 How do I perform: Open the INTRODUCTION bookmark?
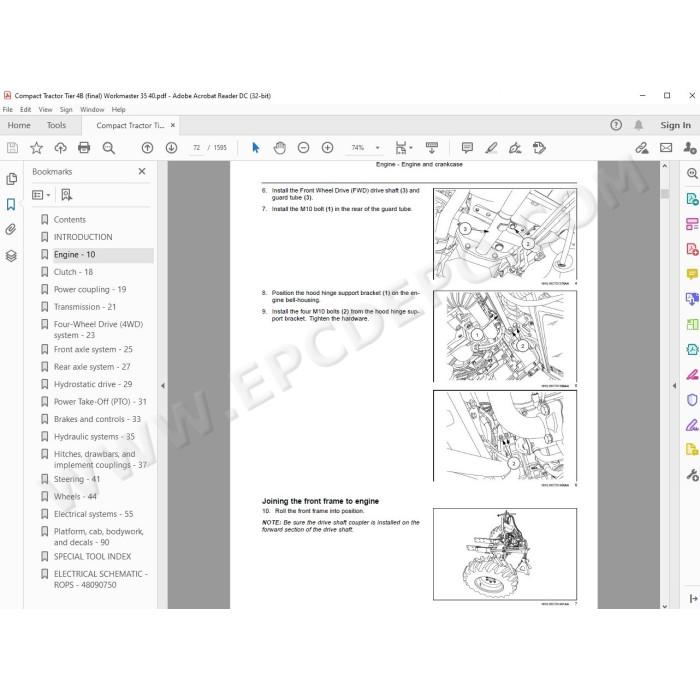(x=83, y=237)
